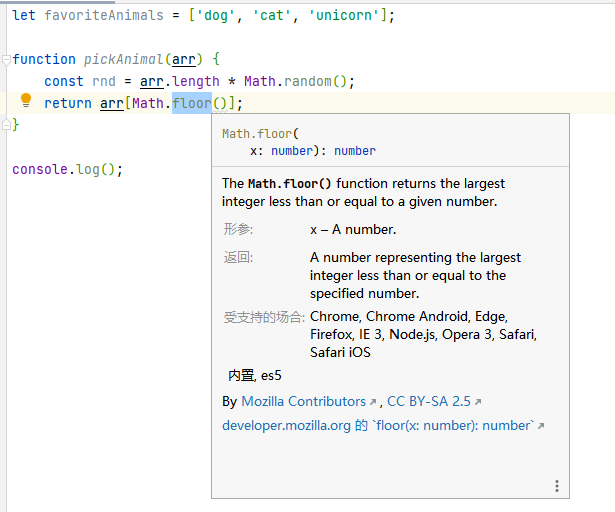Click the yellow lightbulb quick-fix icon

pyautogui.click(x=26, y=101)
